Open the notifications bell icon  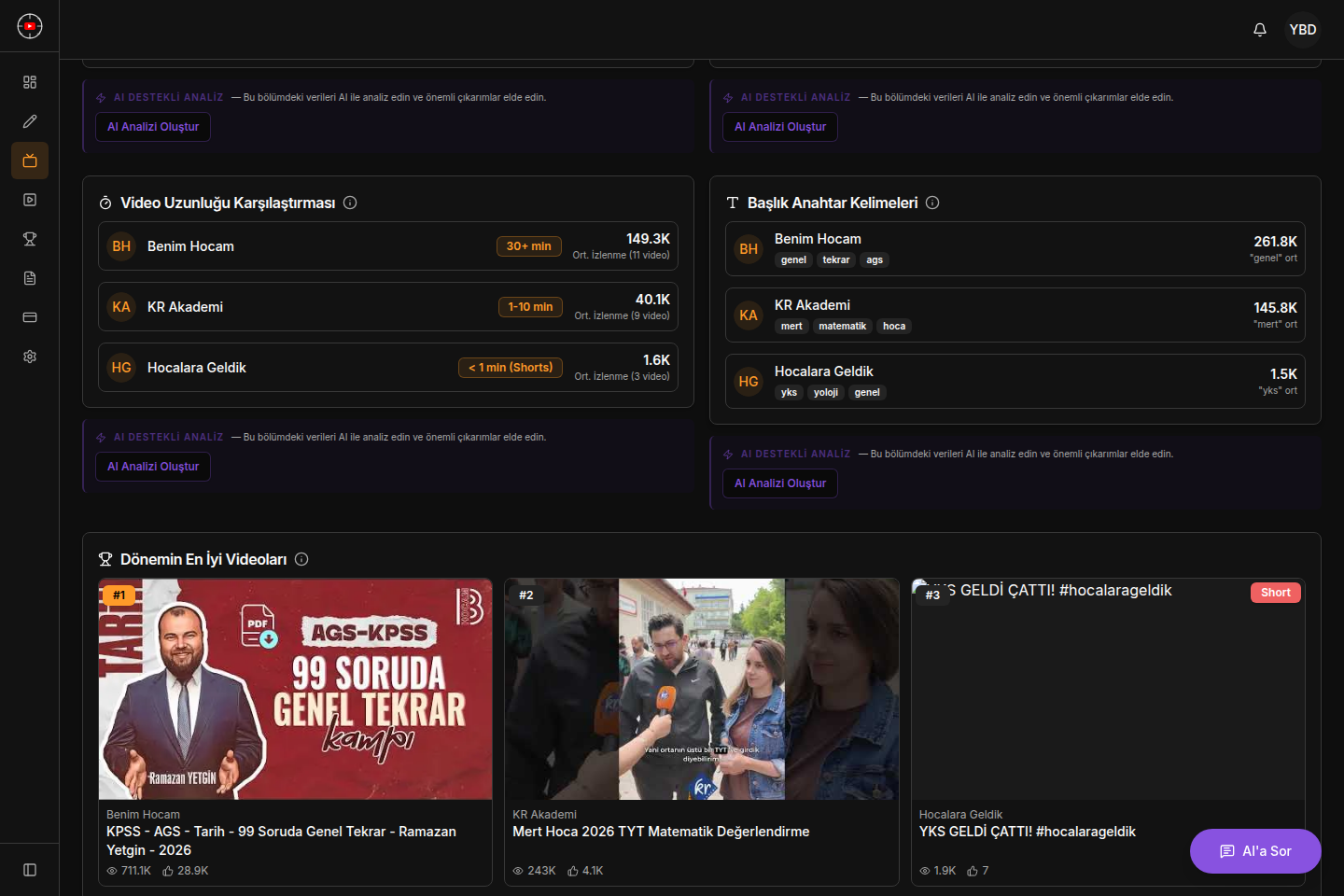click(x=1260, y=30)
